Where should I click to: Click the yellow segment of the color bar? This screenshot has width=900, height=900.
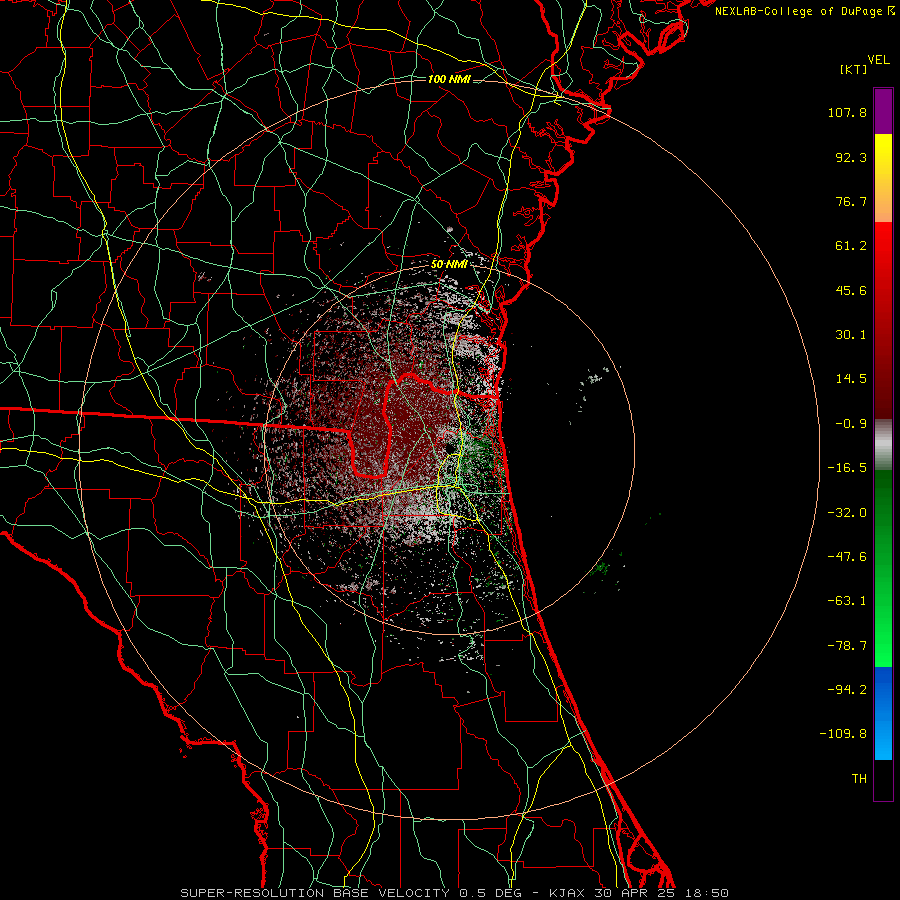[883, 178]
